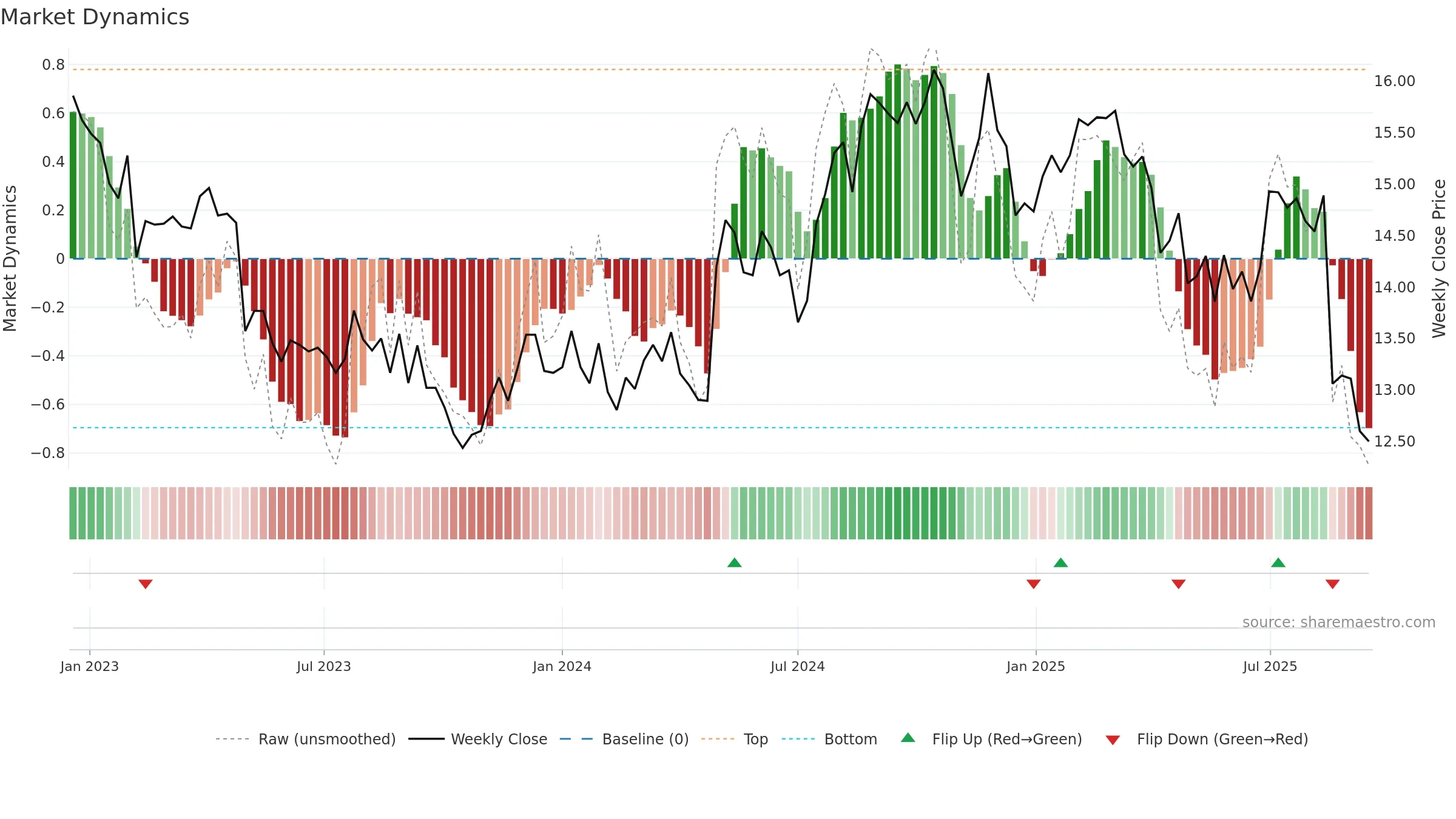
Task: Click the source: sharemaestro.com text
Action: (x=1339, y=622)
